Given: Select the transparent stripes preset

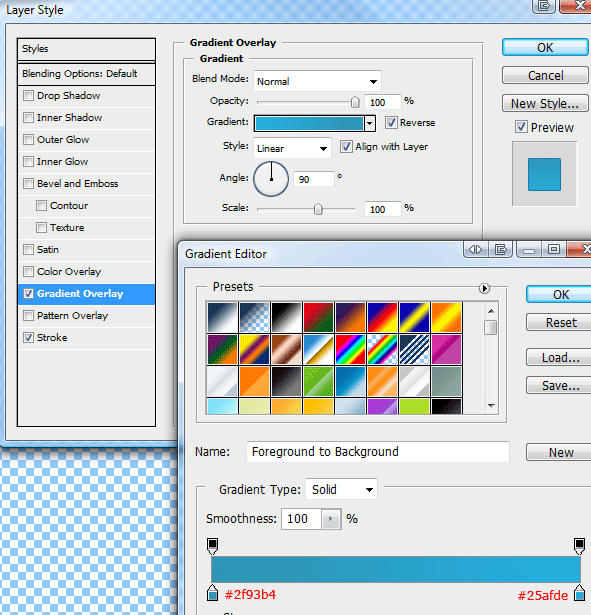Looking at the screenshot, I should (415, 349).
